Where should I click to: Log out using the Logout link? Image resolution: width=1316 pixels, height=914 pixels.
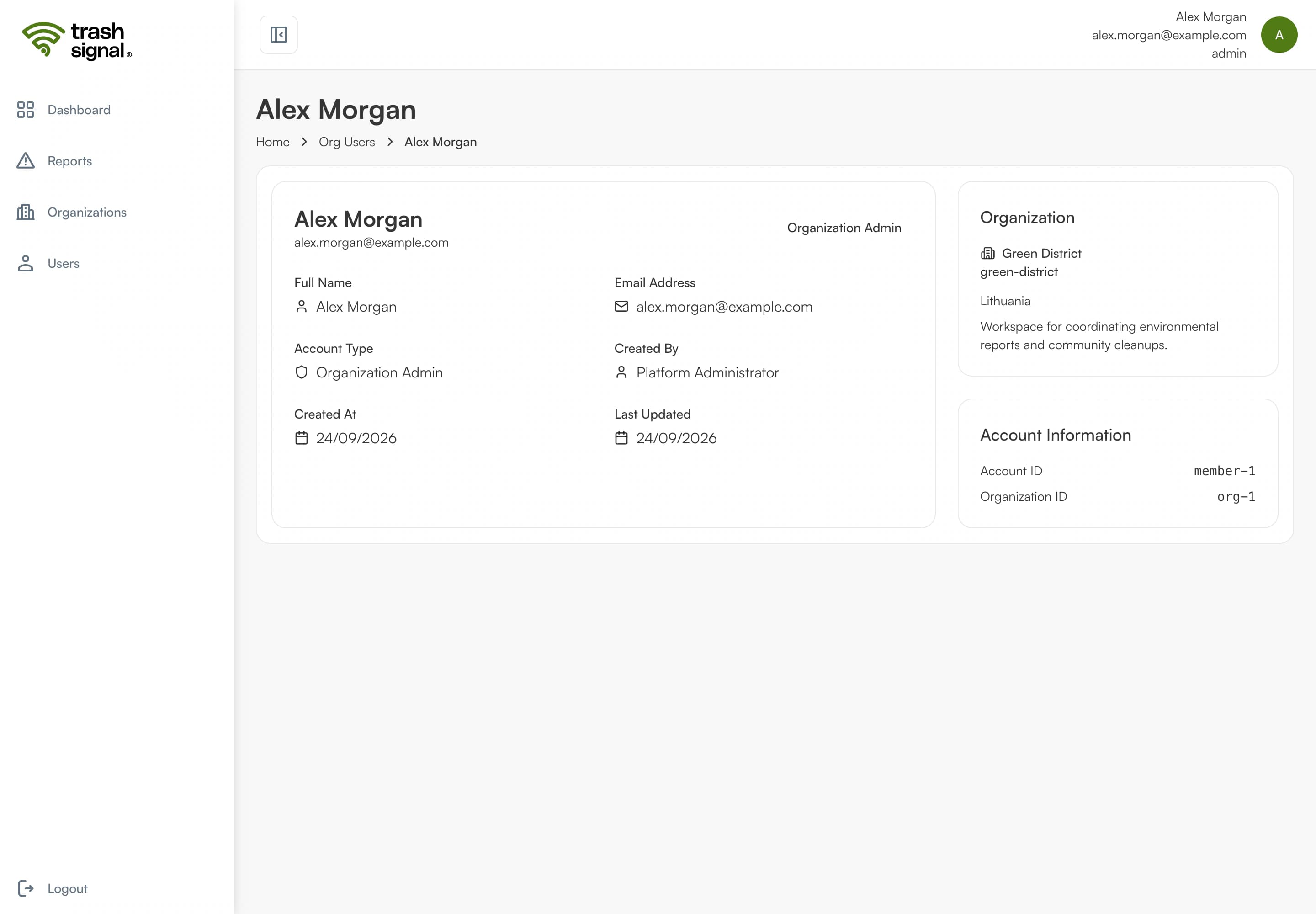68,888
